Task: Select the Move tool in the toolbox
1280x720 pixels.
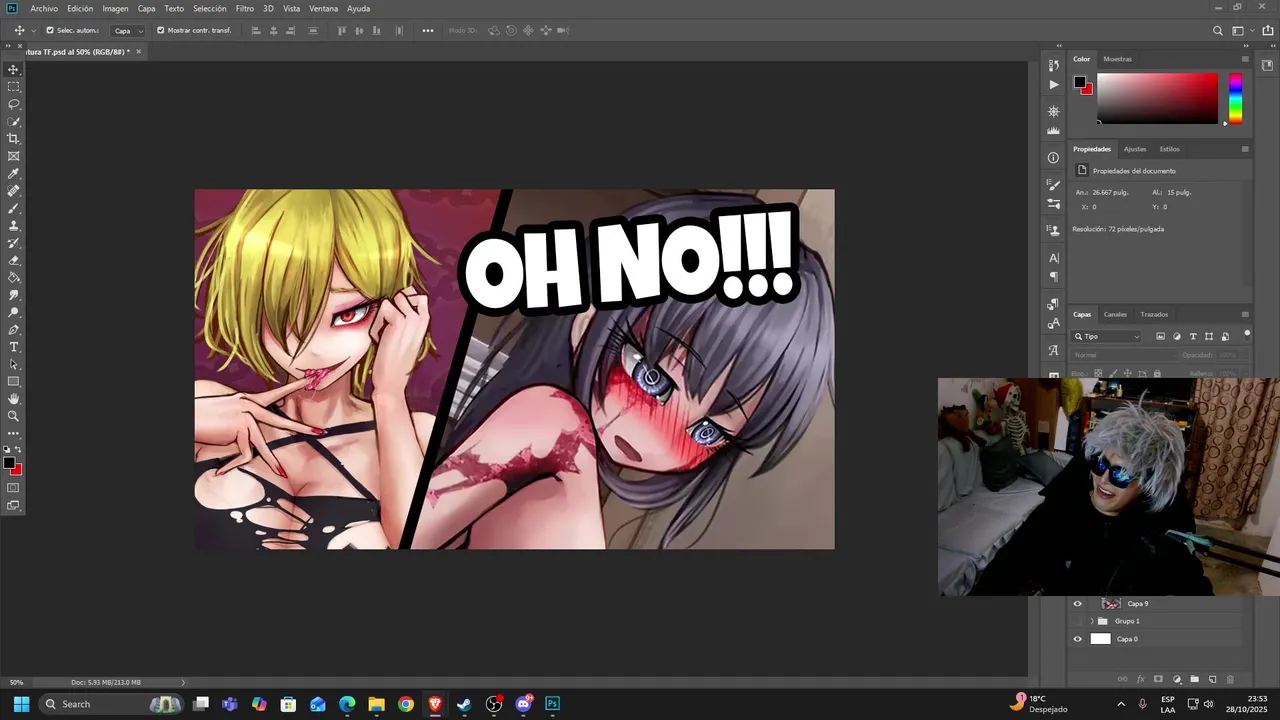Action: [14, 70]
